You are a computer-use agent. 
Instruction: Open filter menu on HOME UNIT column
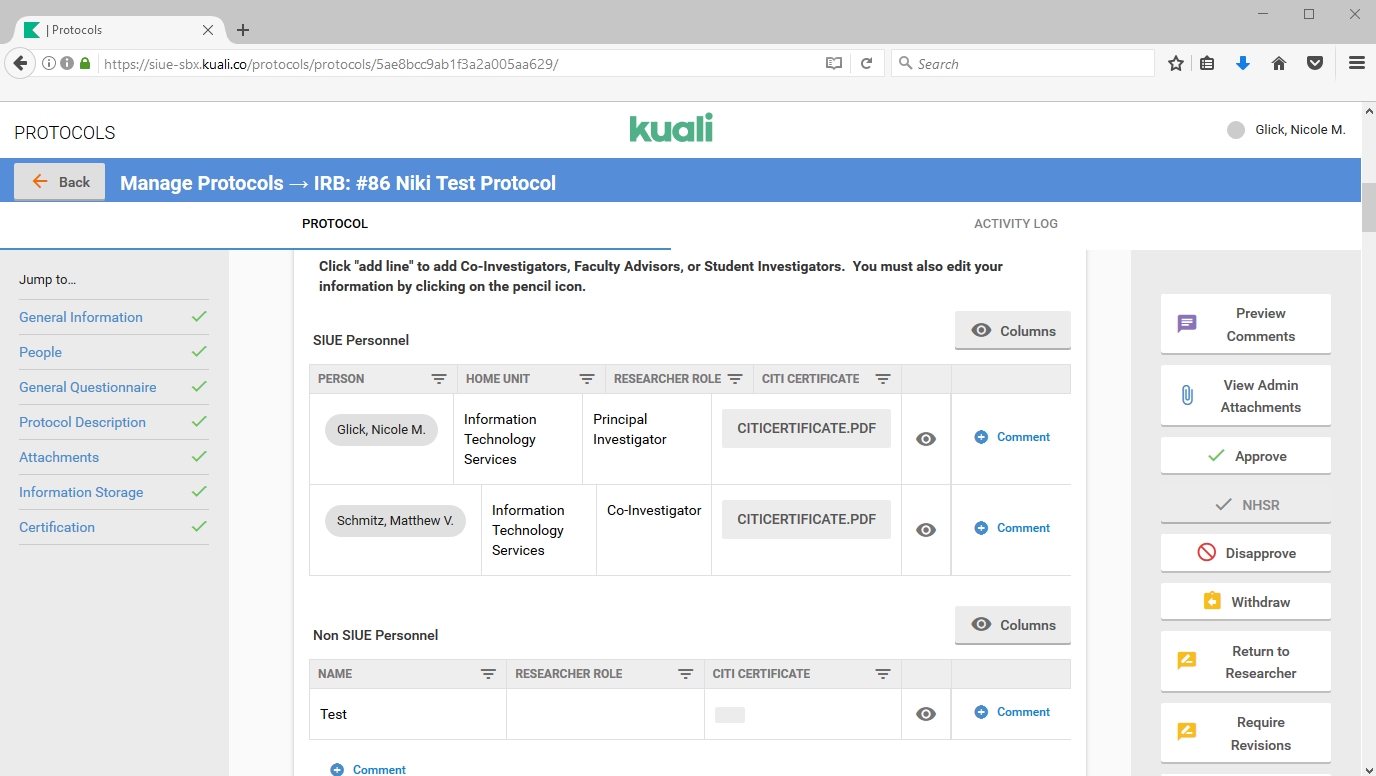(587, 379)
